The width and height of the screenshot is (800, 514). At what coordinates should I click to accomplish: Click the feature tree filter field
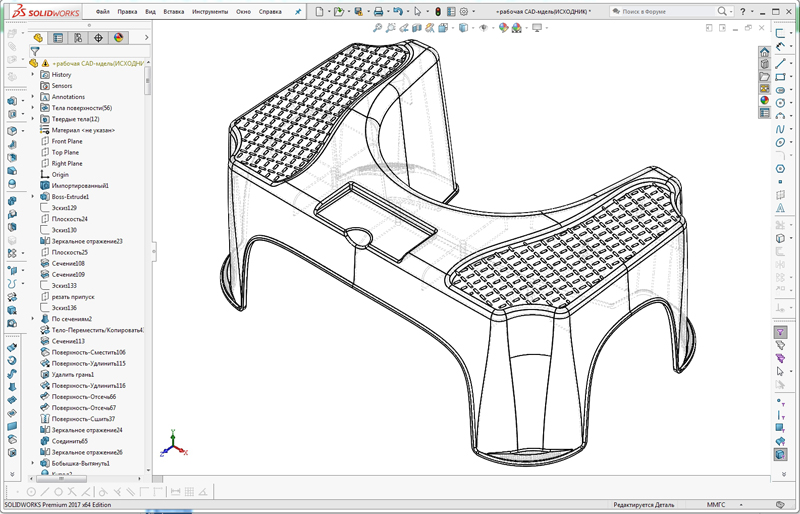point(90,51)
